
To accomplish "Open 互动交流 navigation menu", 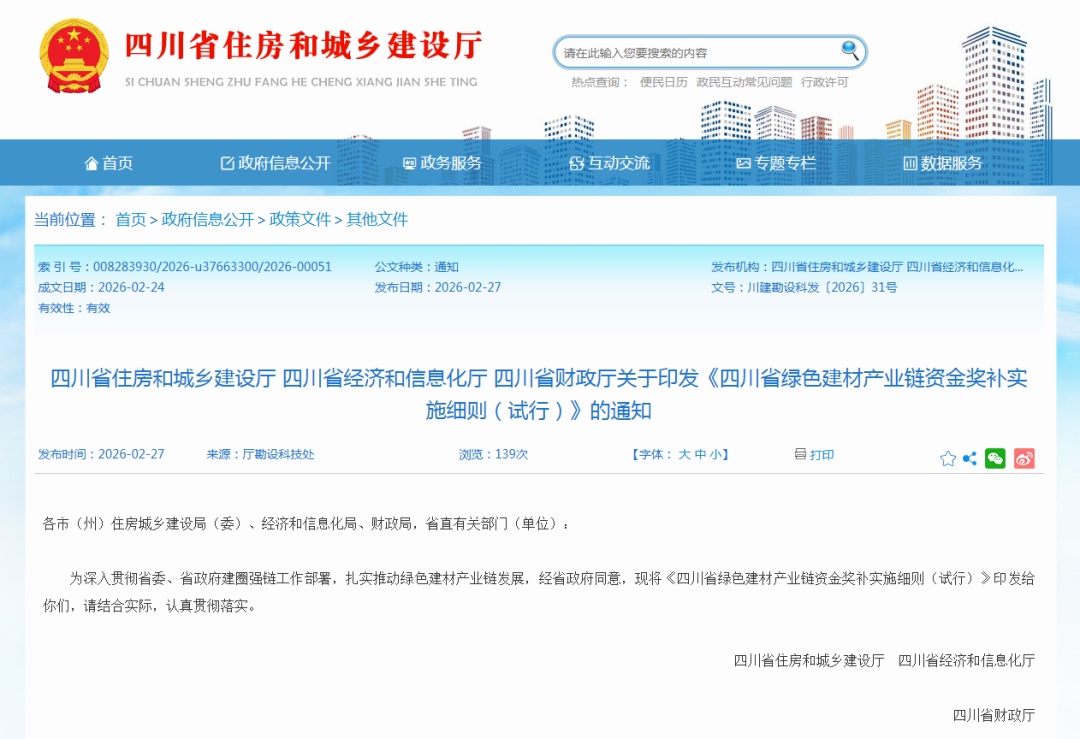I will pos(609,163).
